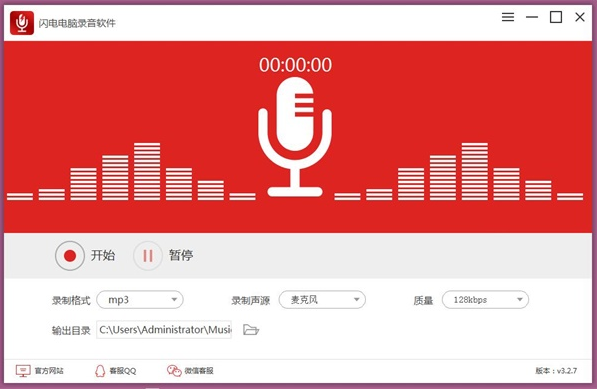Open the 客服QQ link
The height and width of the screenshot is (390, 597).
point(123,371)
